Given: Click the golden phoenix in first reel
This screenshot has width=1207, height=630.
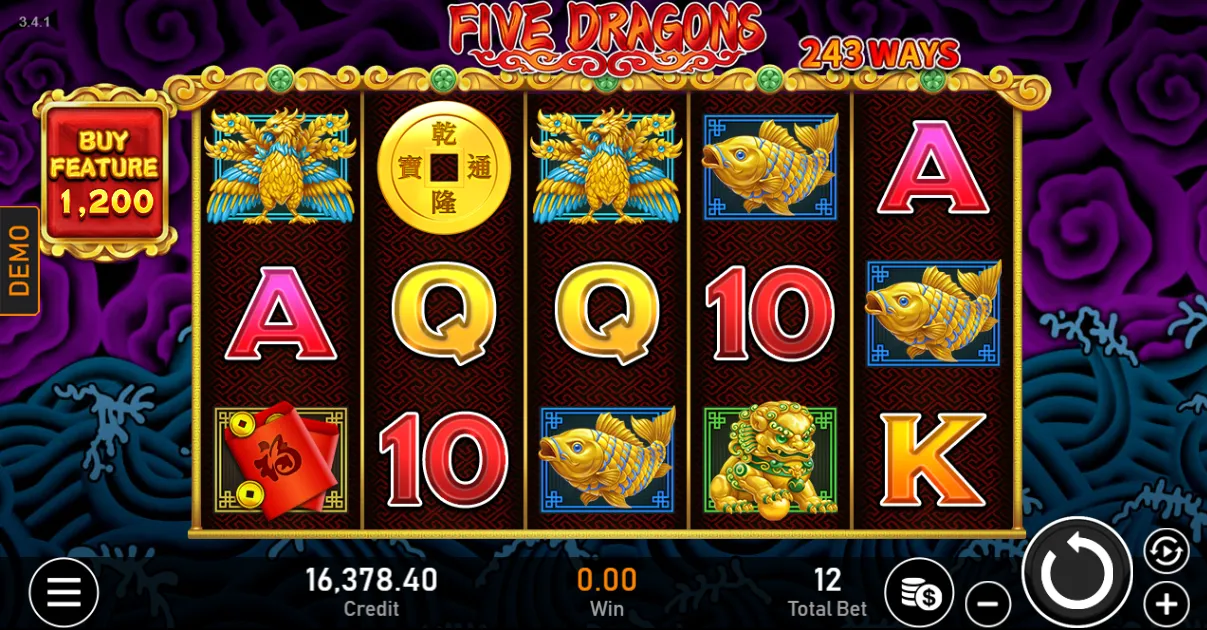Looking at the screenshot, I should tap(280, 166).
